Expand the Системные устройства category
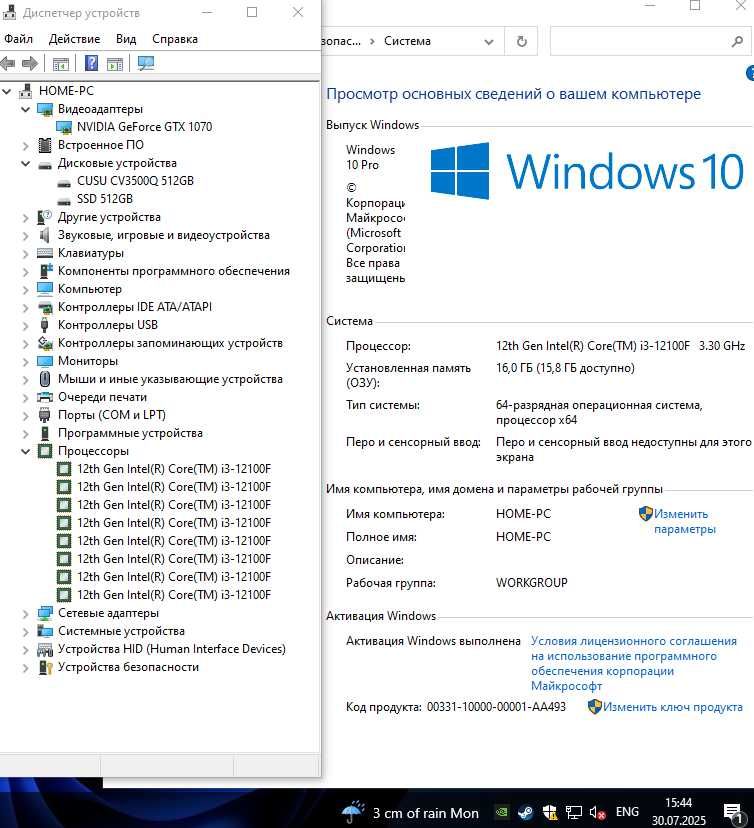 pos(25,632)
